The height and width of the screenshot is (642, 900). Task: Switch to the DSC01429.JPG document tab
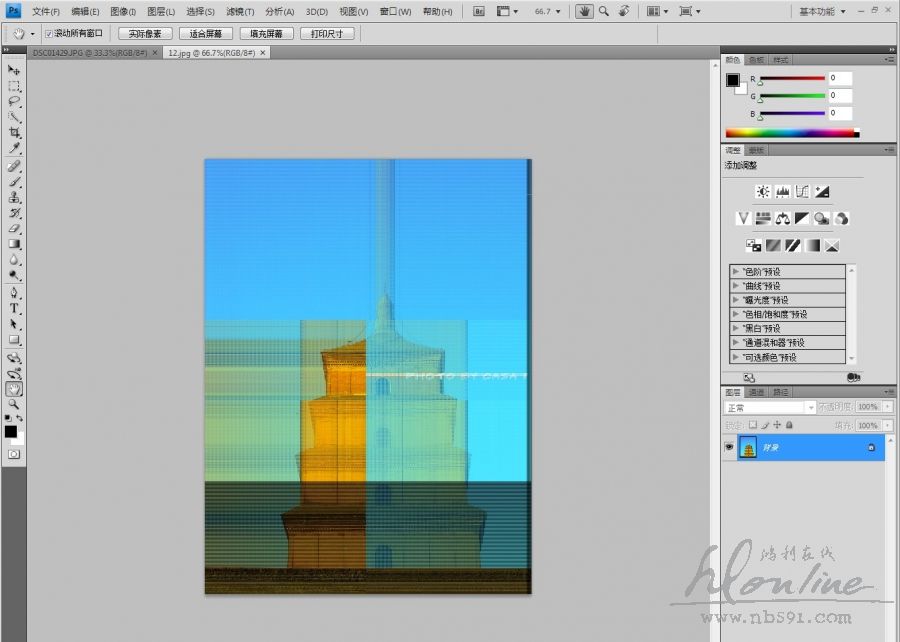point(88,52)
